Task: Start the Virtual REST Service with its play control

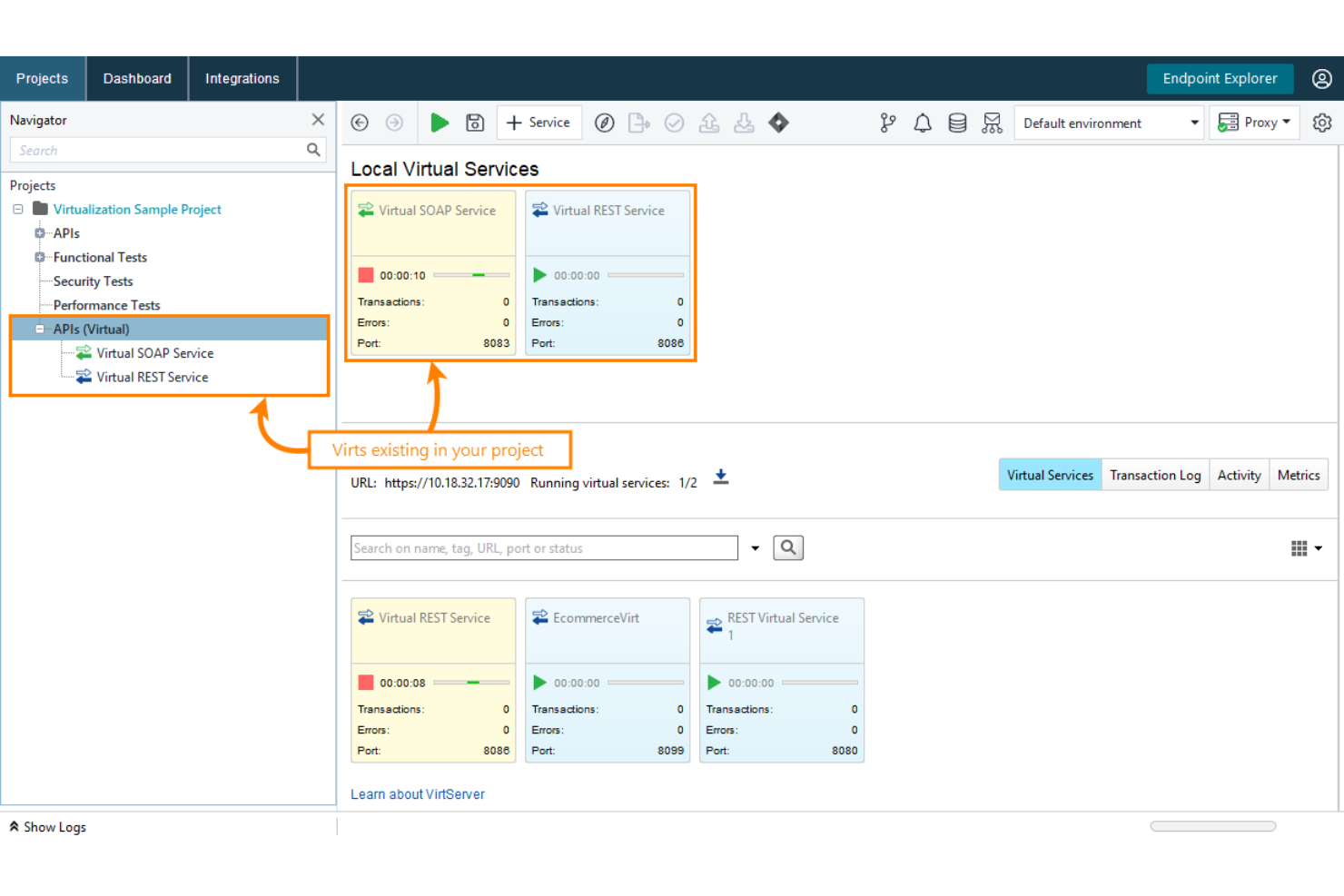Action: (x=539, y=274)
